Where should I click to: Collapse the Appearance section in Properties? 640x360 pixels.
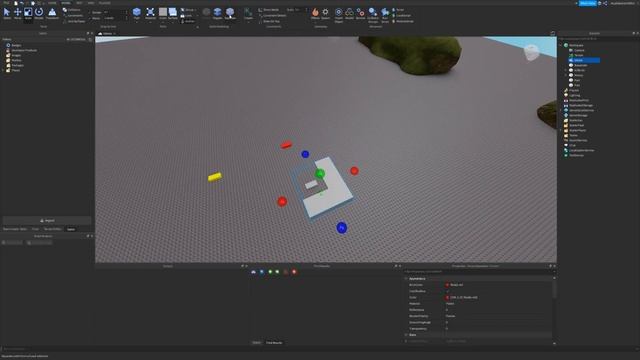coord(406,279)
